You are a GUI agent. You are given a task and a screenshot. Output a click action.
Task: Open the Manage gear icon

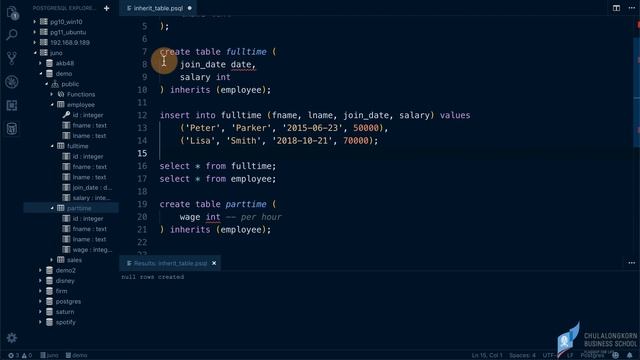11,338
